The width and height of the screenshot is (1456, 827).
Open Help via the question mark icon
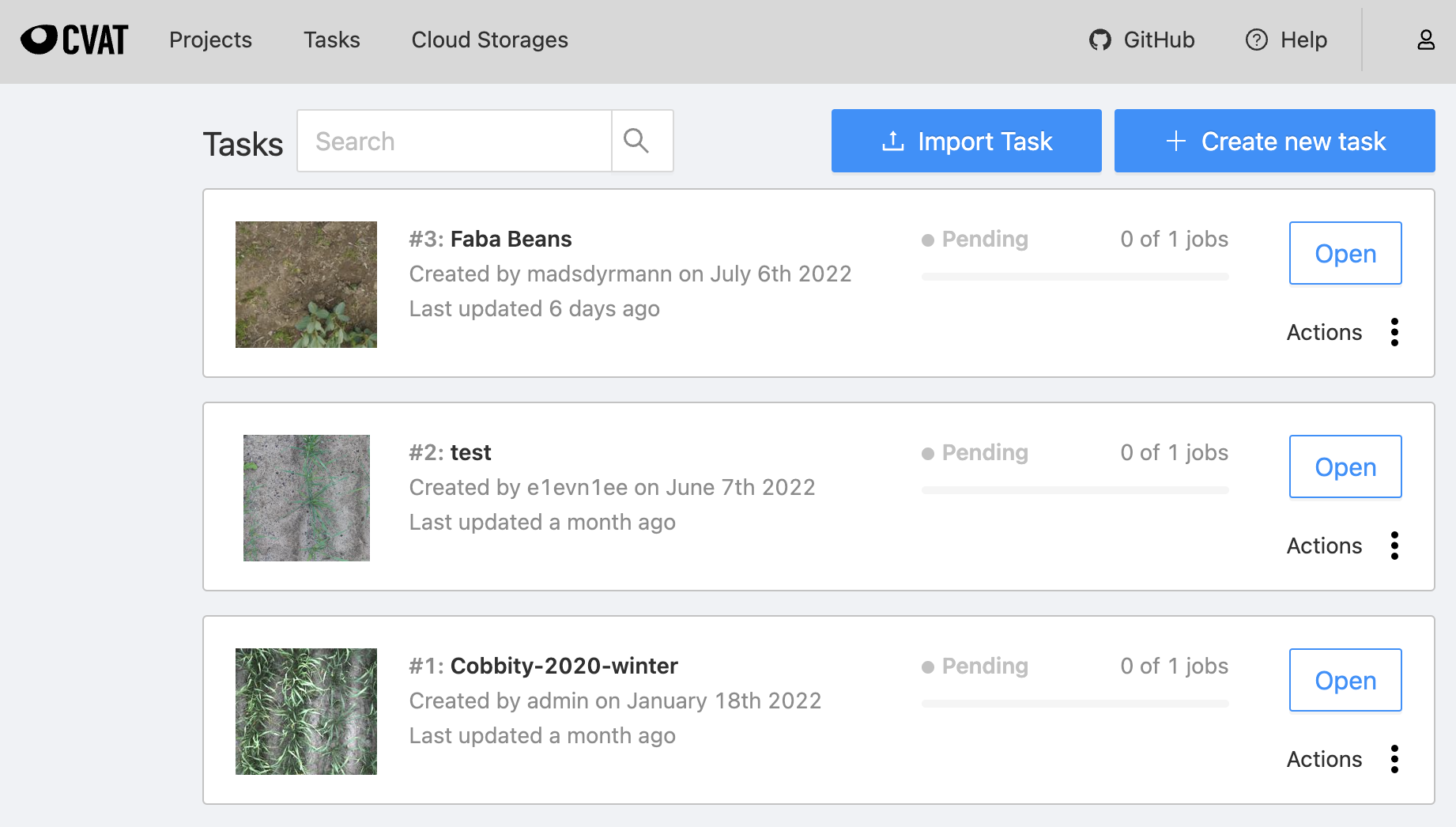tap(1256, 40)
